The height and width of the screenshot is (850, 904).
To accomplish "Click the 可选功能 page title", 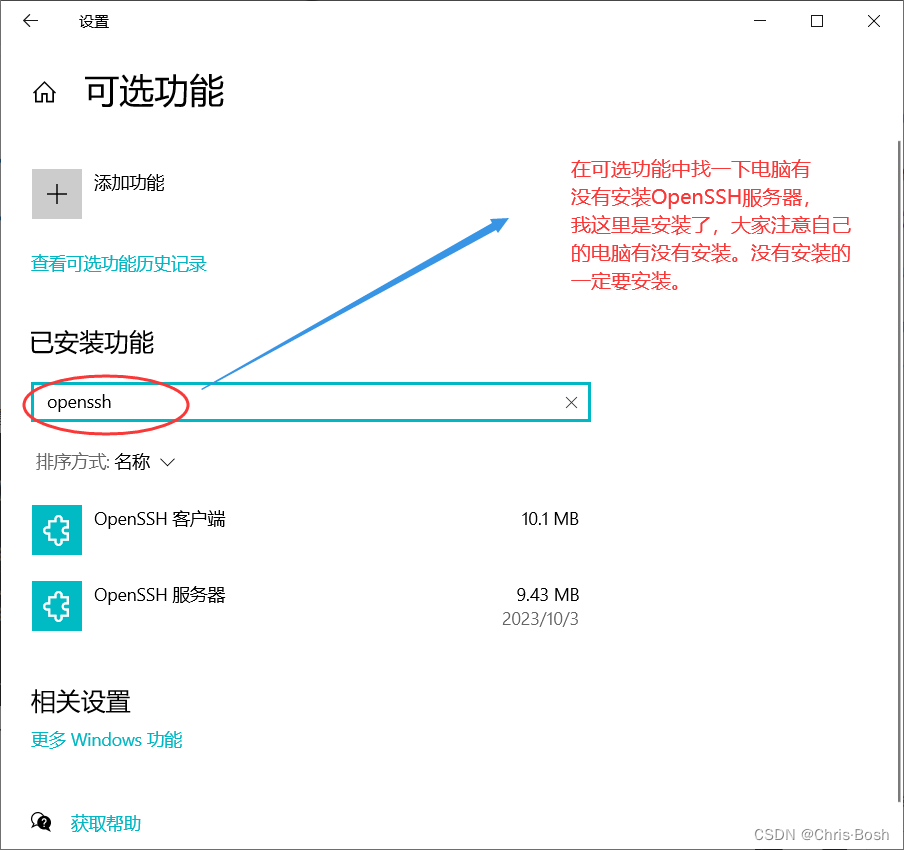I will [155, 92].
